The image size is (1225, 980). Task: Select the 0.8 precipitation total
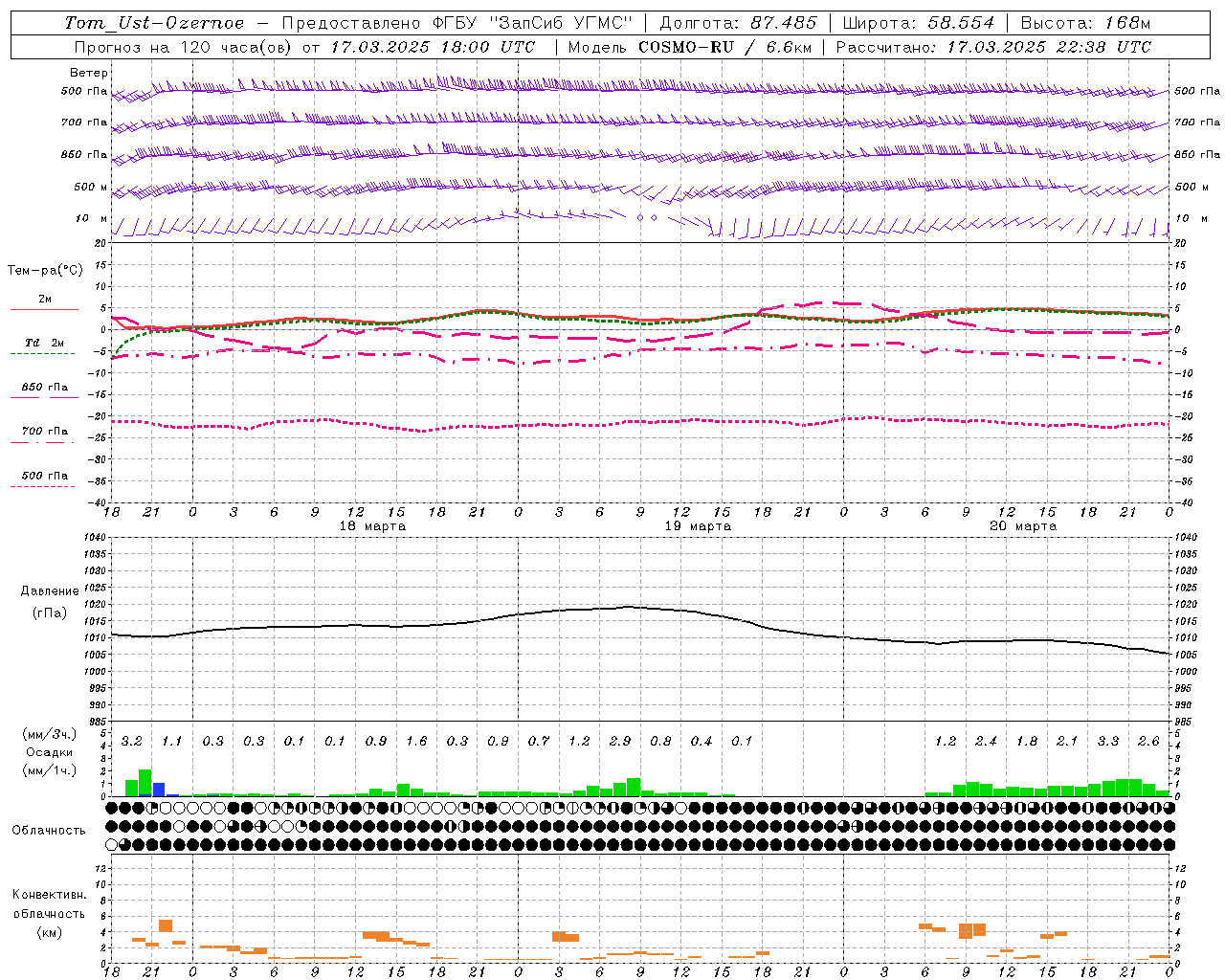click(660, 741)
